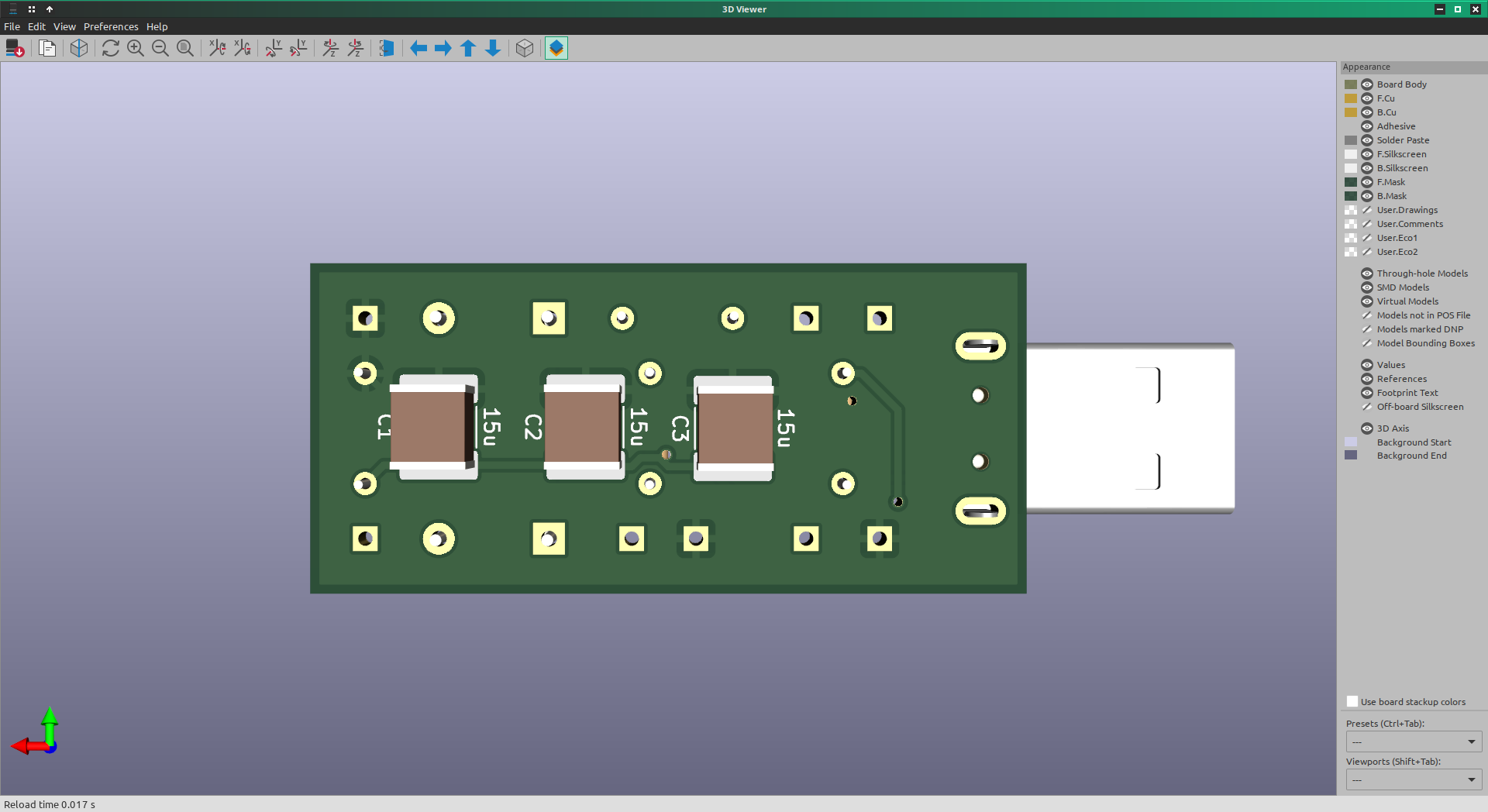Change the Background End color swatch
This screenshot has width=1488, height=812.
[x=1351, y=456]
